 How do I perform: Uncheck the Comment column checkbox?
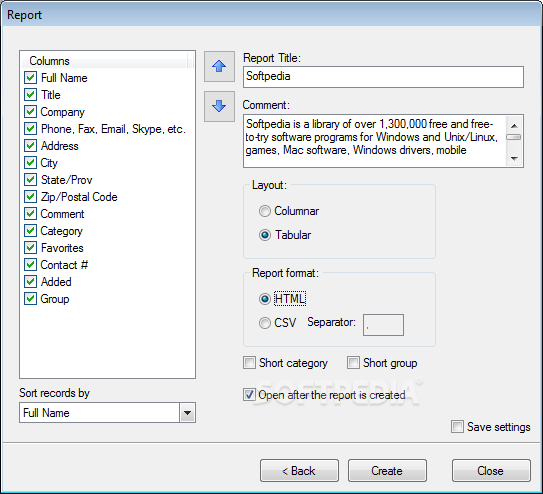click(x=30, y=214)
